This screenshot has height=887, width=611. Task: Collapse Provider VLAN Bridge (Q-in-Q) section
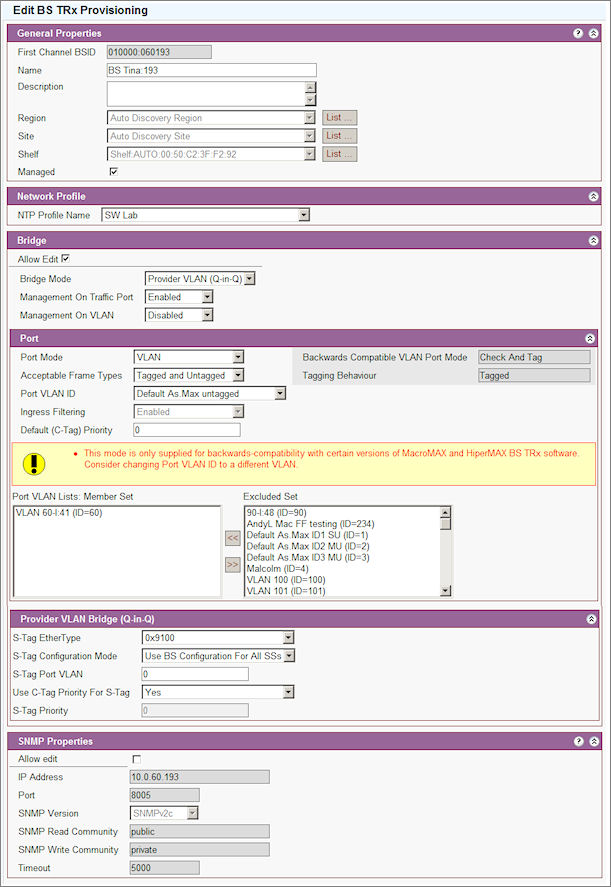(590, 619)
